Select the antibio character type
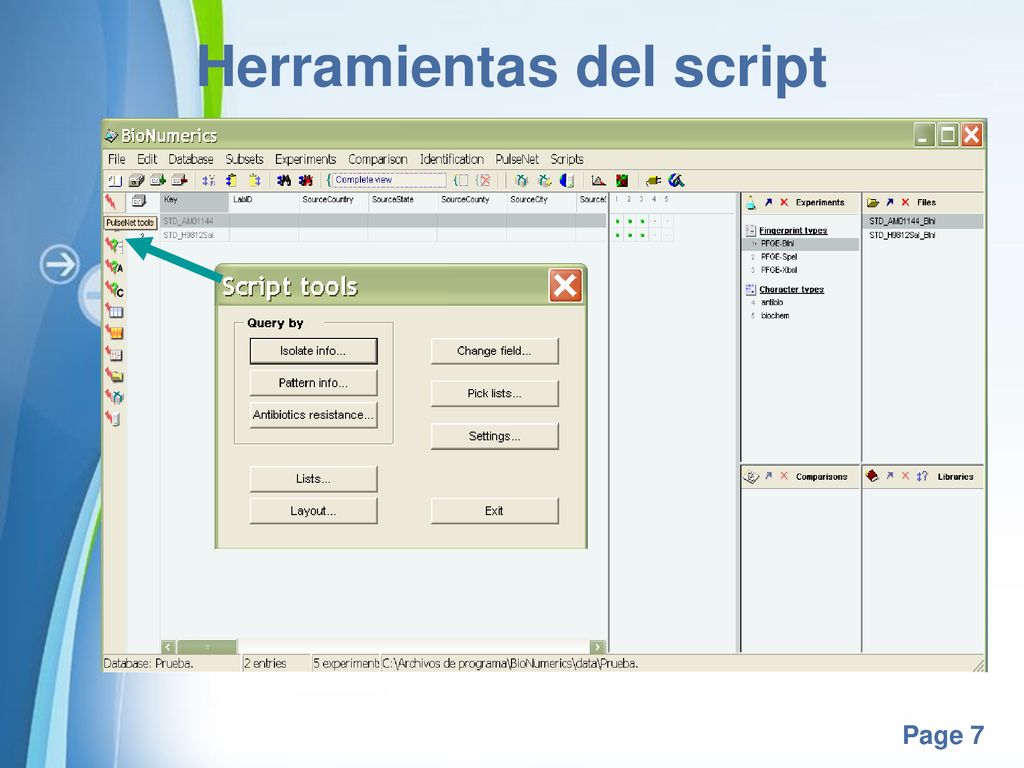 (x=772, y=302)
